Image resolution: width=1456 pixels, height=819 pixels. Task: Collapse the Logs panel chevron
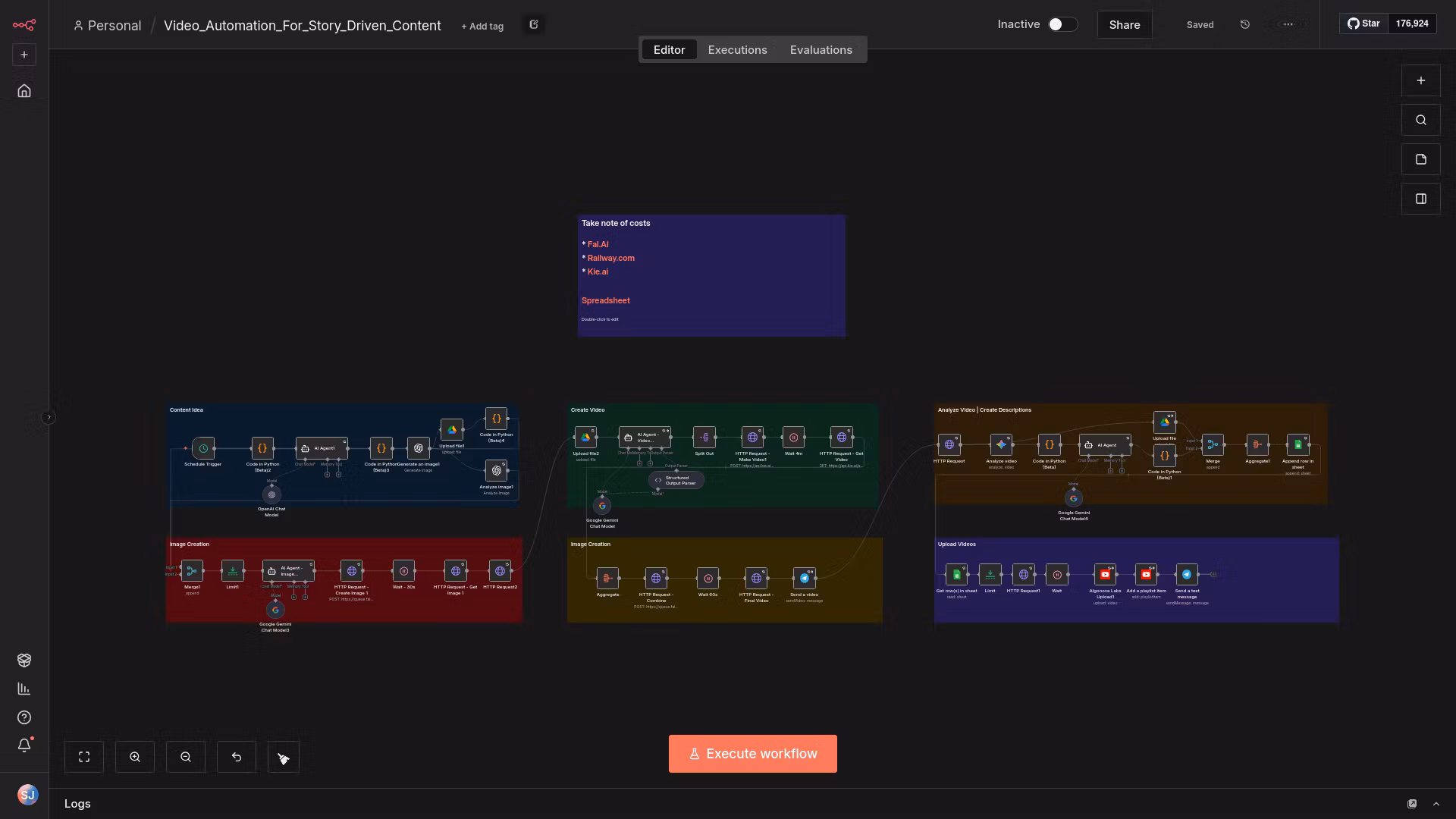1436,803
